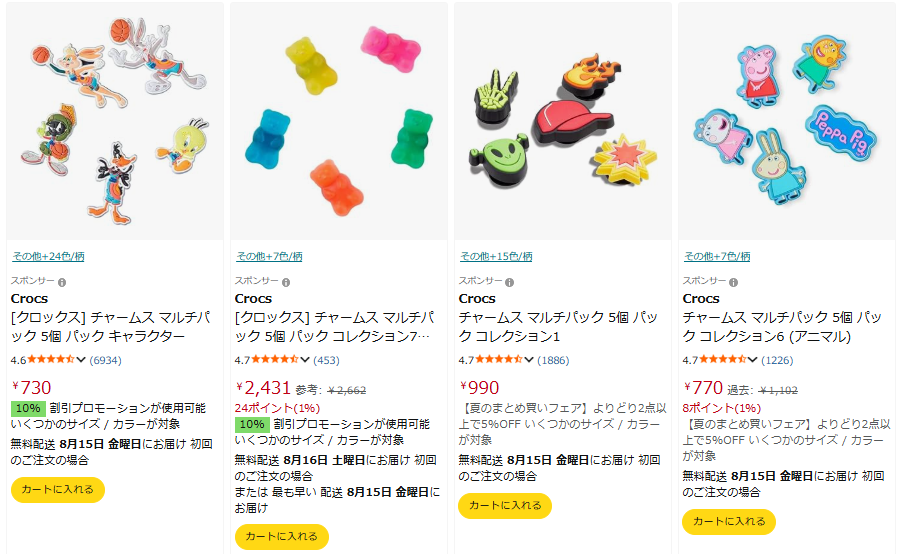This screenshot has height=554, width=901.
Task: Add ¥990 Collection 1 charms to cart
Action: point(505,506)
